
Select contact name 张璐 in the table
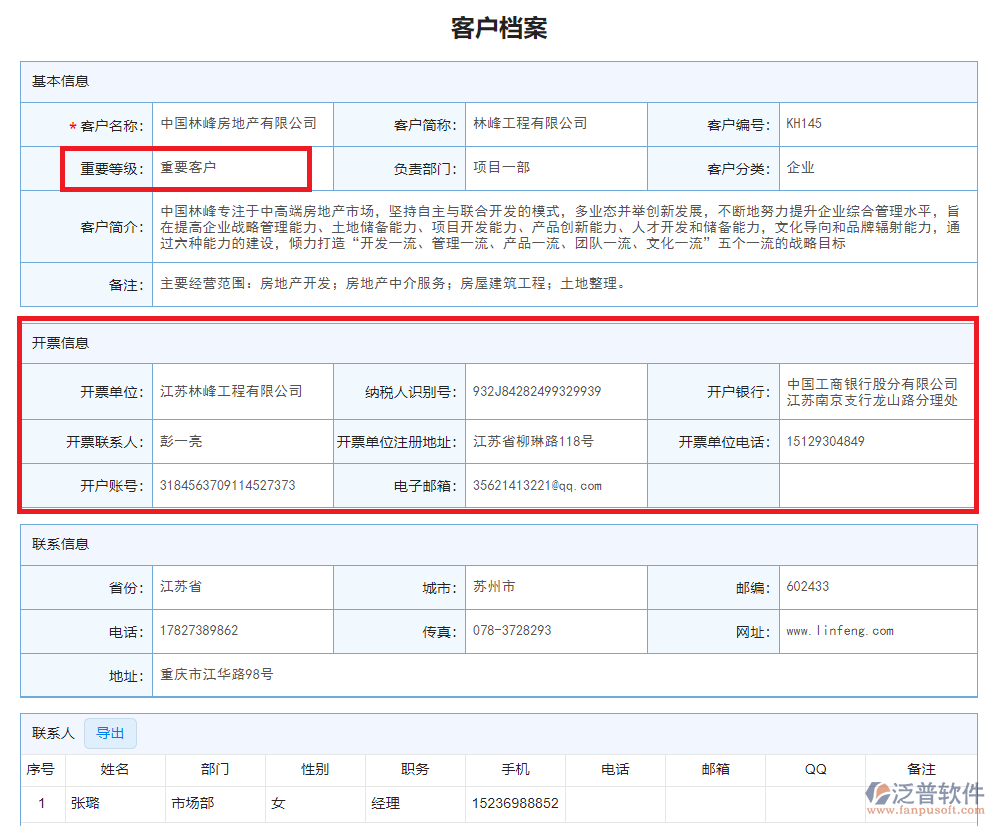coord(84,803)
